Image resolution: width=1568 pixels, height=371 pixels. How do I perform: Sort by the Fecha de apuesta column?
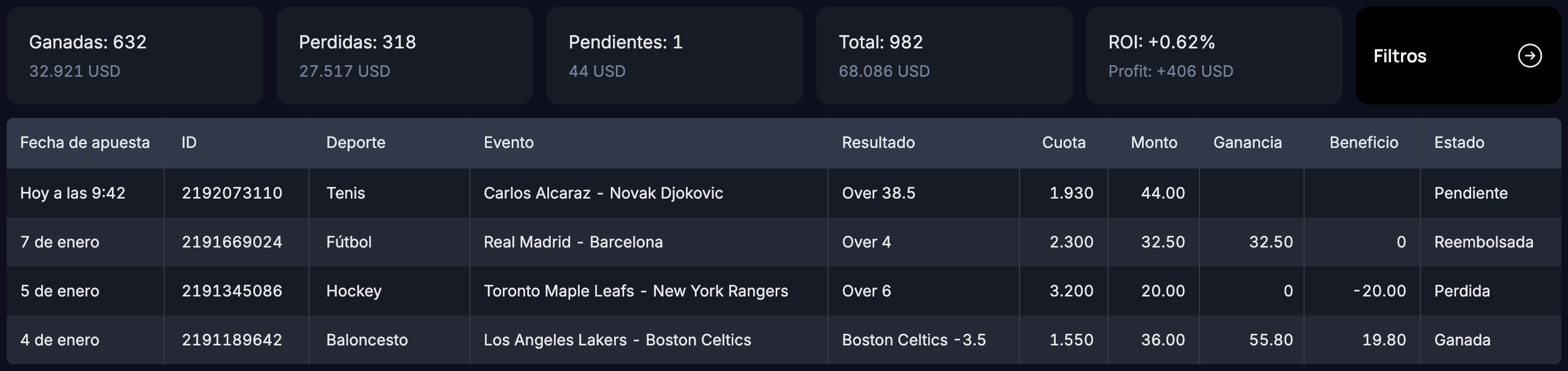tap(85, 143)
